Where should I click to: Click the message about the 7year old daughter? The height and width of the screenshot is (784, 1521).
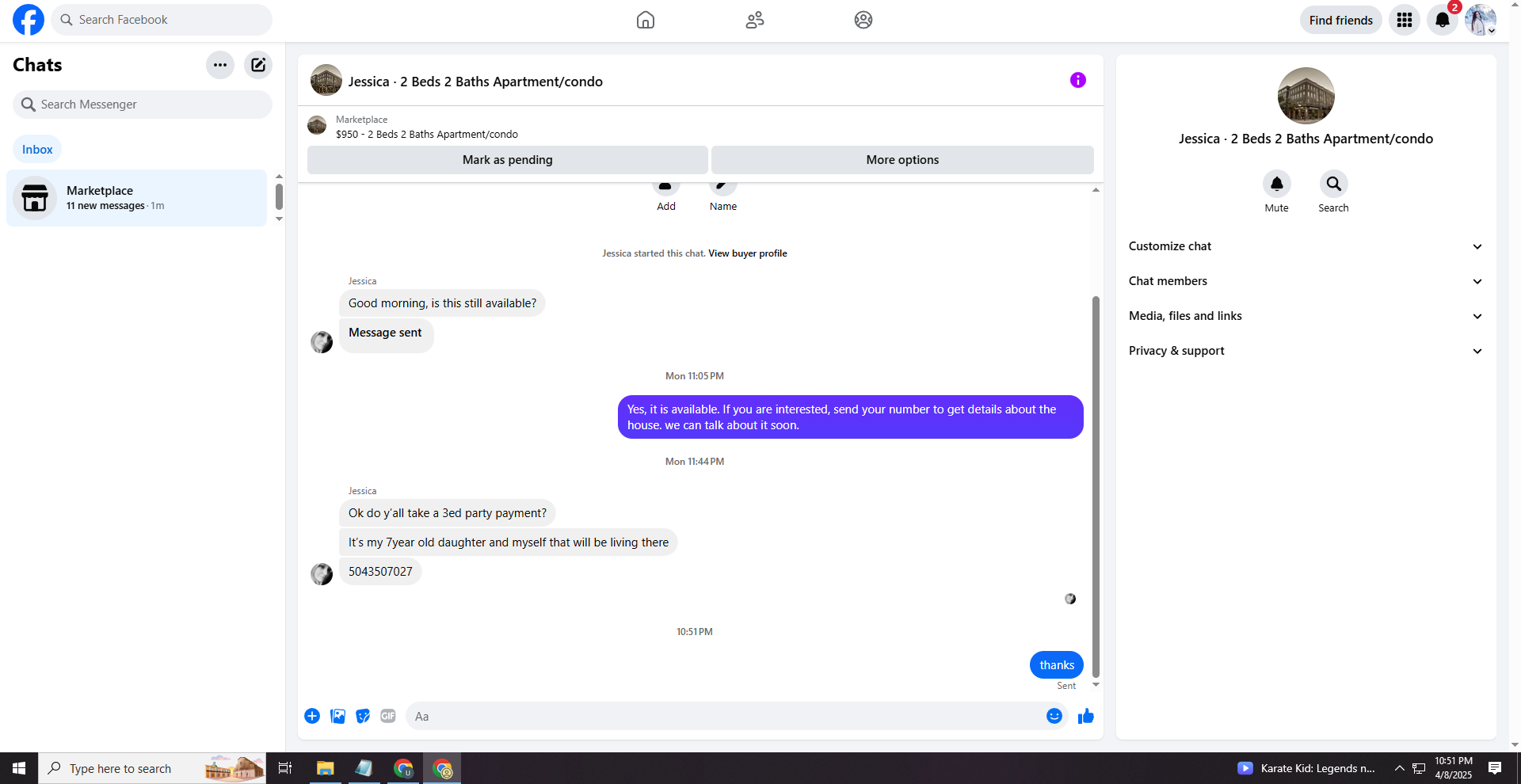[x=509, y=542]
